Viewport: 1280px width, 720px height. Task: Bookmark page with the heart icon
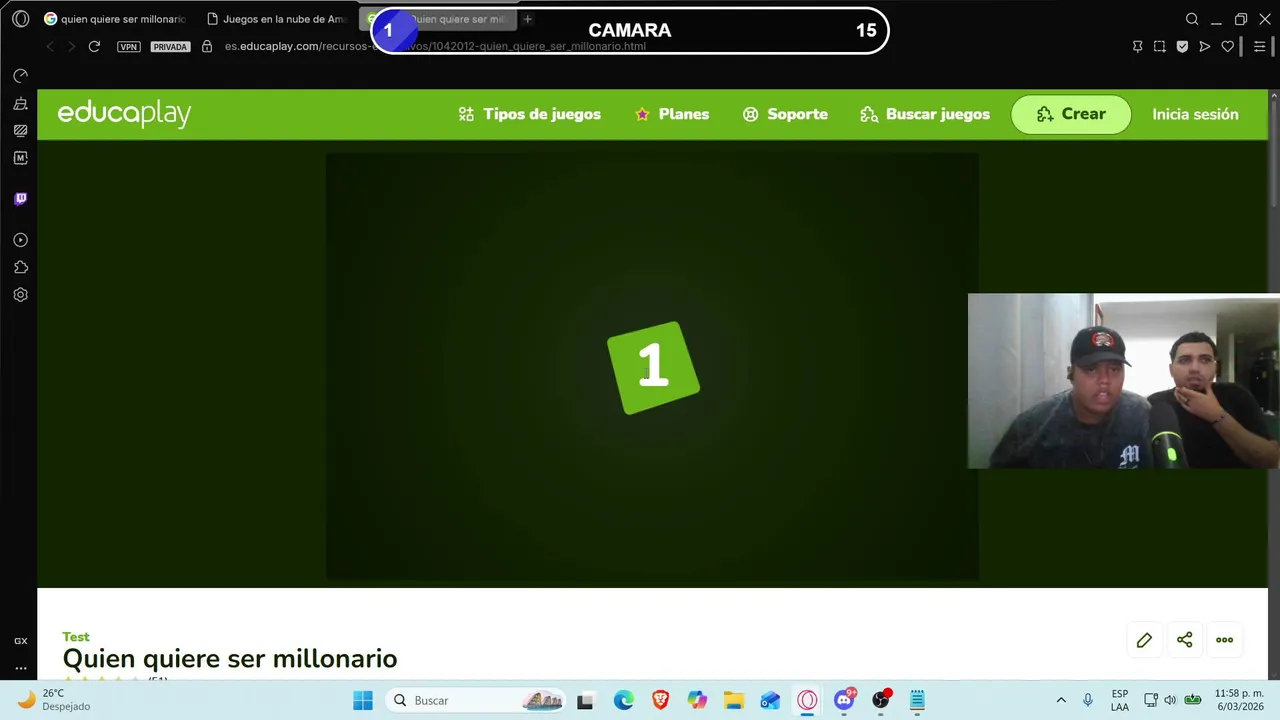(x=1228, y=46)
